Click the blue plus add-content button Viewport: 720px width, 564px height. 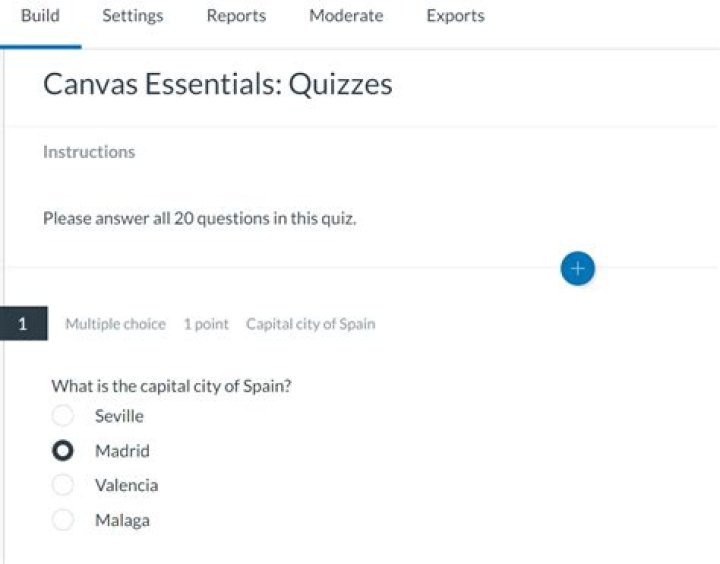[x=578, y=268]
